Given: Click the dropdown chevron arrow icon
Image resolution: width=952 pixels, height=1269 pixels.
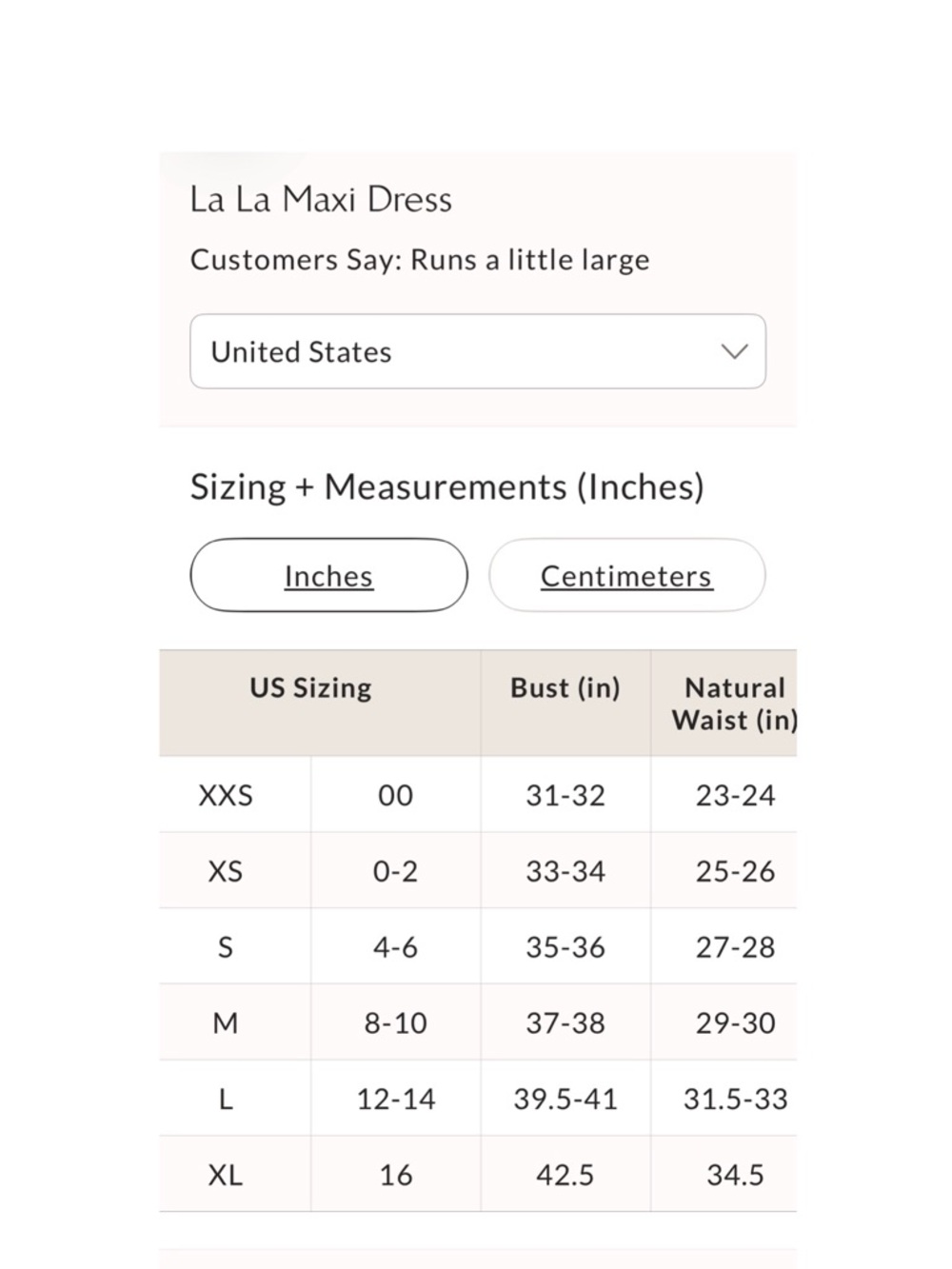Looking at the screenshot, I should point(734,351).
